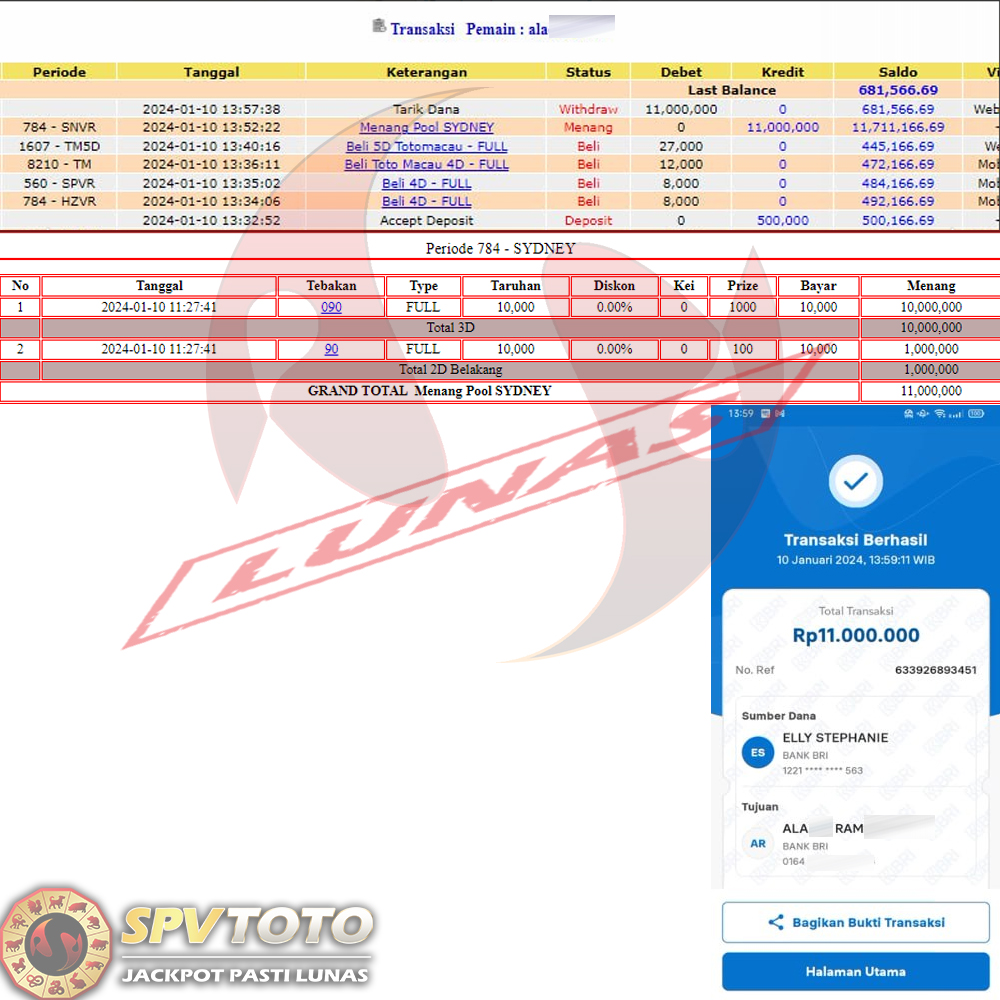Click the transaction icon beside Transaksi title

(379, 26)
